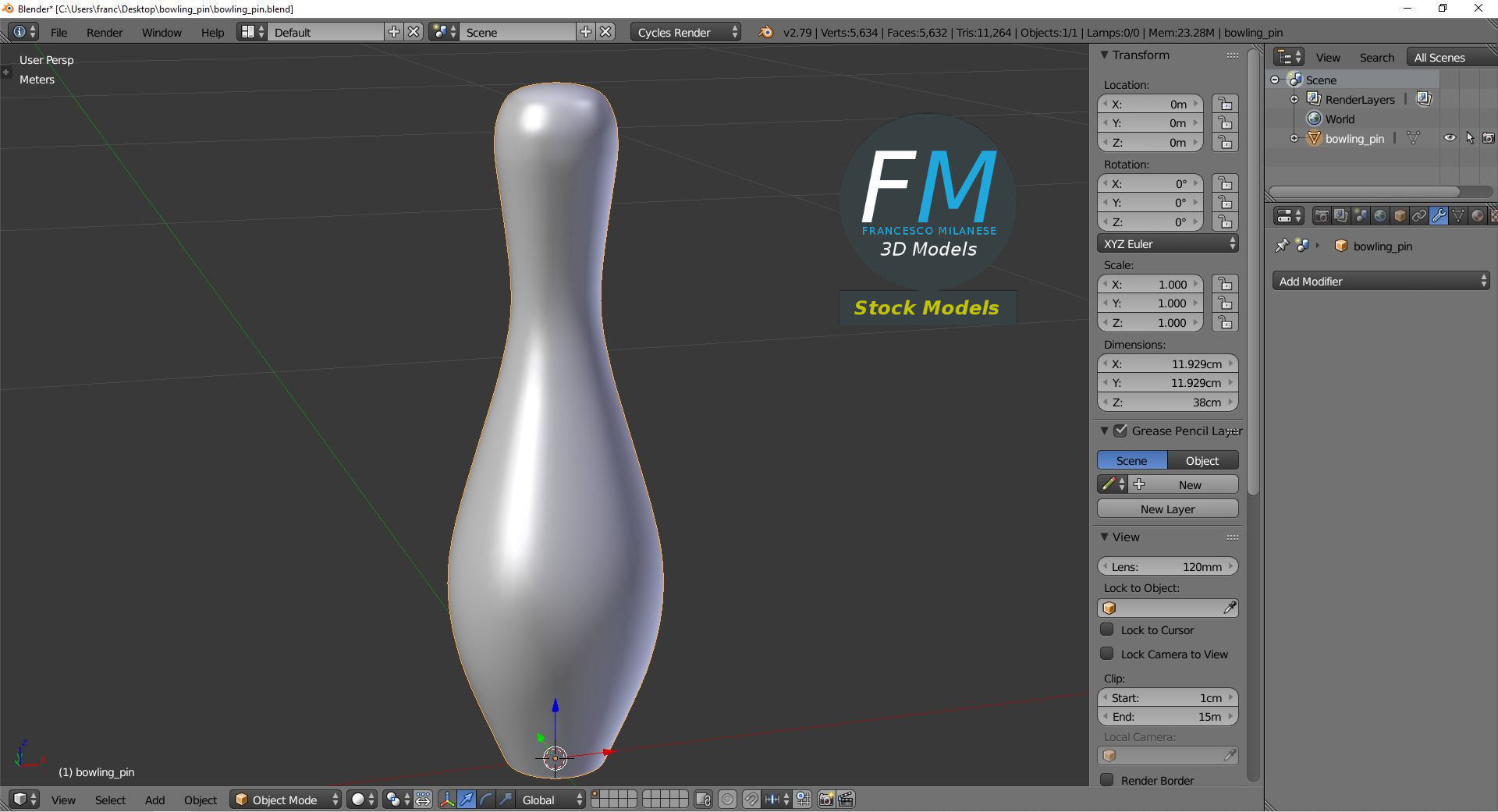Open the Object Mode dropdown
Viewport: 1498px width, 812px height.
pyautogui.click(x=286, y=800)
